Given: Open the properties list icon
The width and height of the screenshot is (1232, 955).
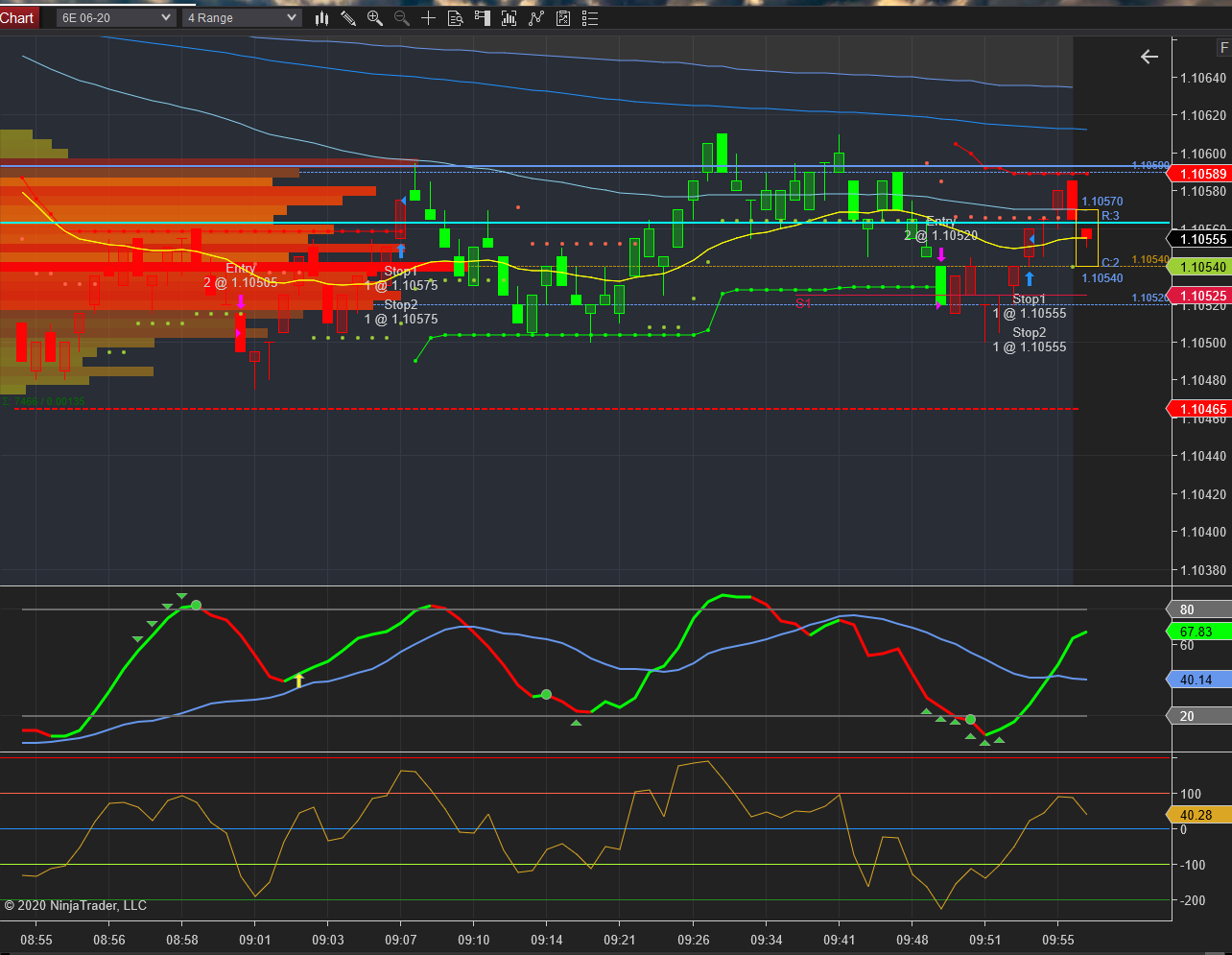Looking at the screenshot, I should [x=590, y=18].
